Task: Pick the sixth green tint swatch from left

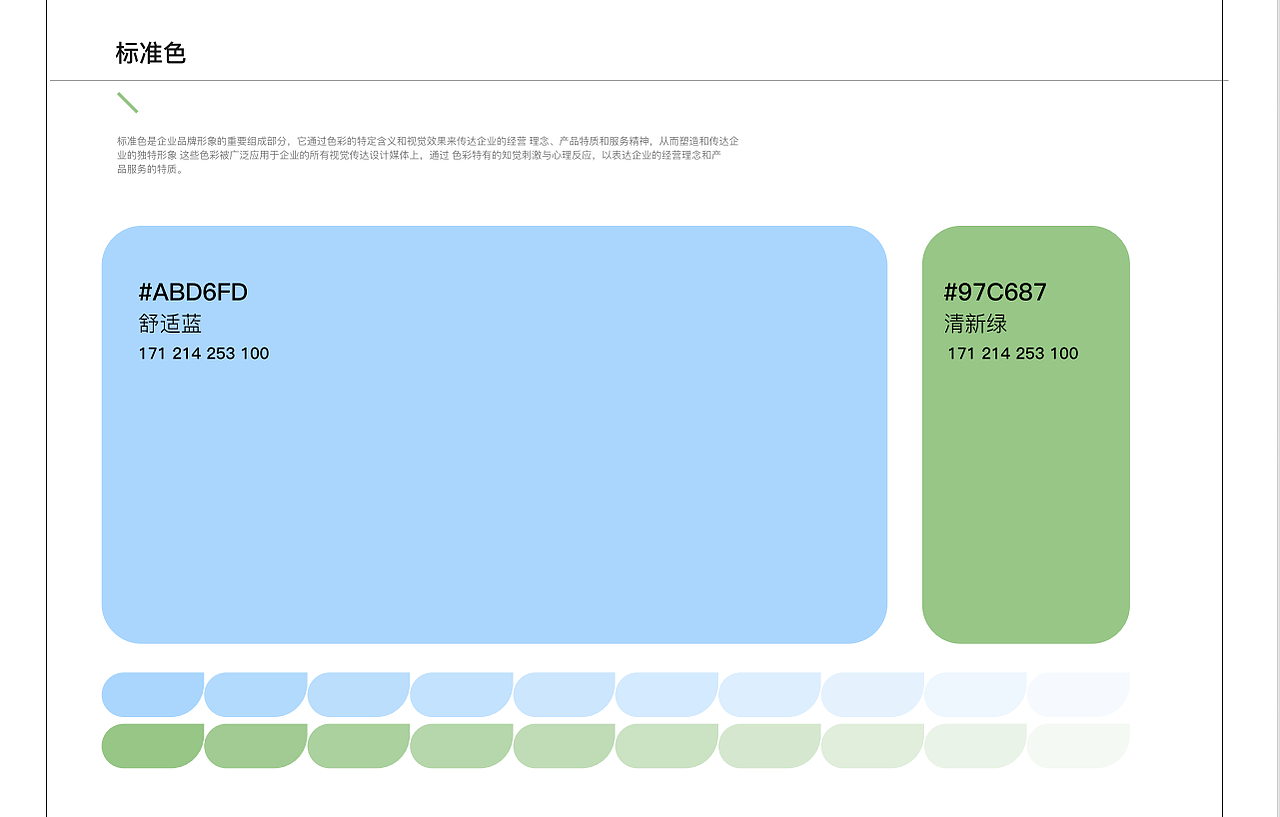Action: [667, 746]
